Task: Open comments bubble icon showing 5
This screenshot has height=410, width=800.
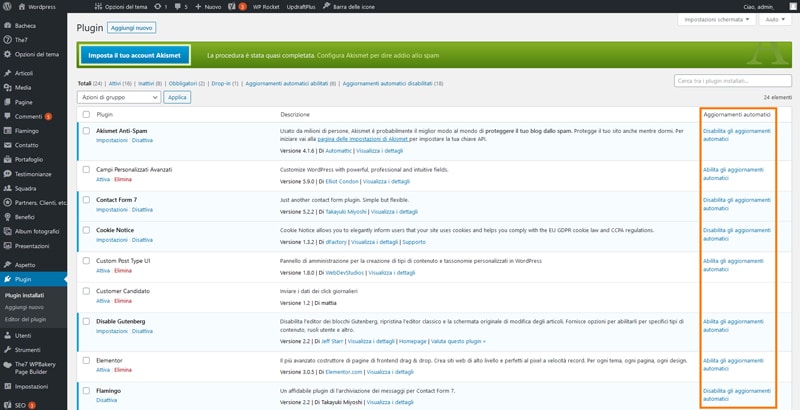Action: pyautogui.click(x=178, y=7)
